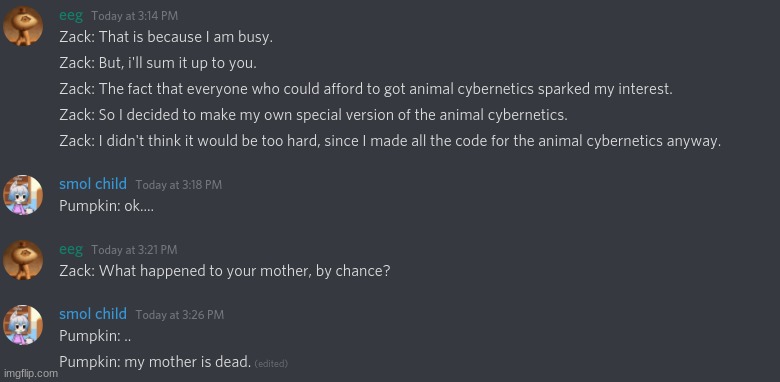Select the message 'That is because I am busy.'

[x=166, y=37]
